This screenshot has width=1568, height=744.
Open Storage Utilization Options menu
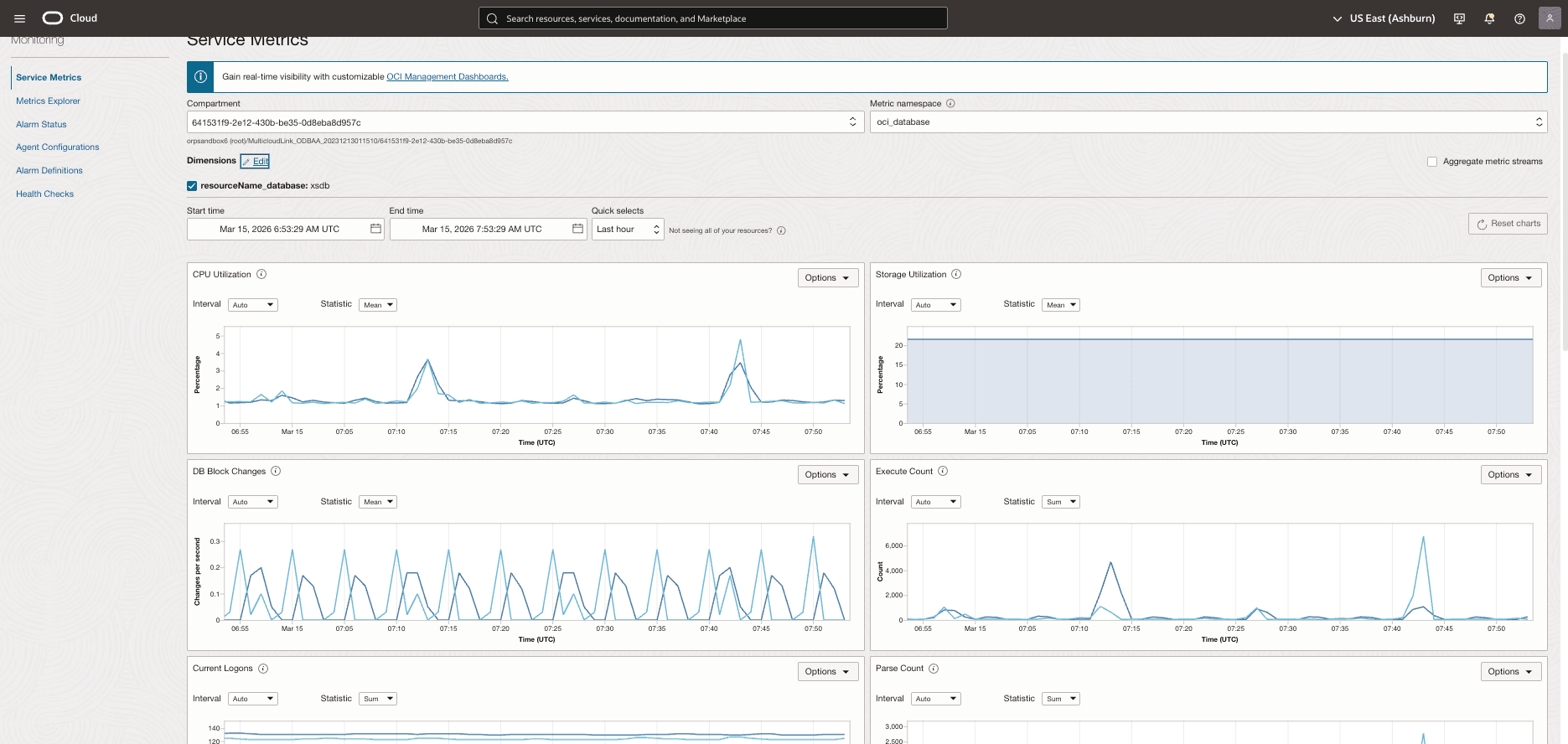[x=1511, y=277]
